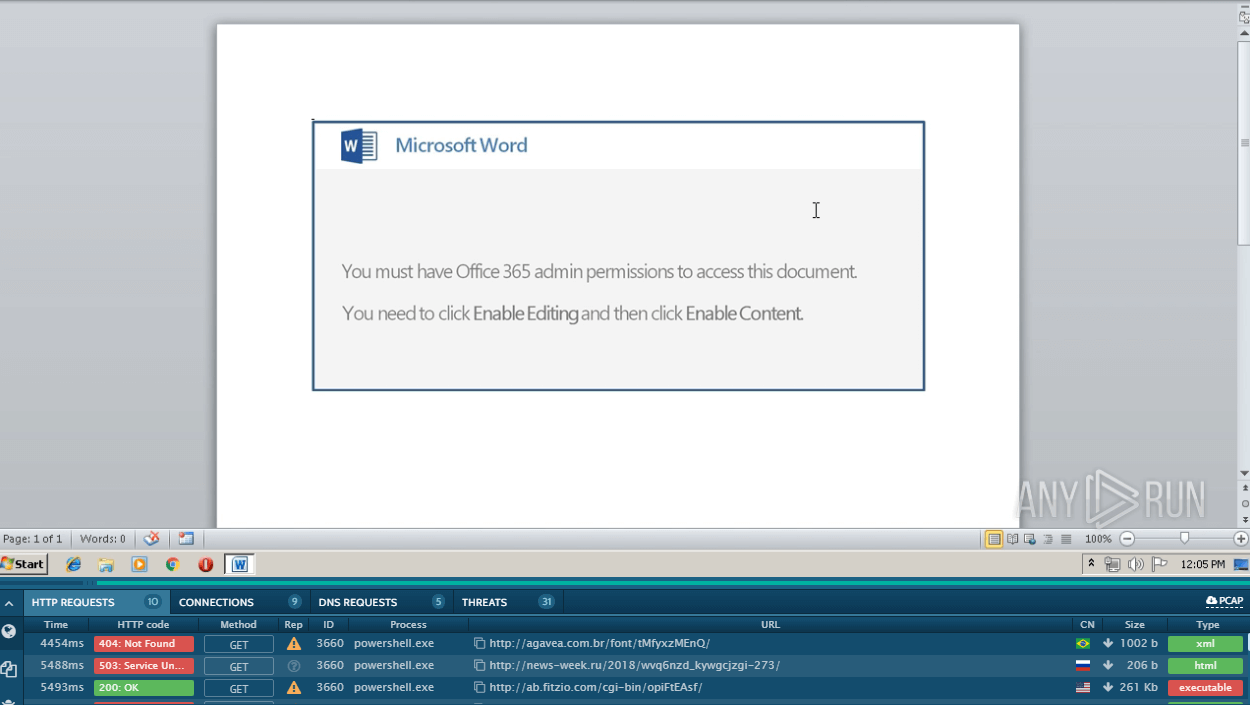Click unknown reputation icon on 5488ms row
1250x705 pixels.
tap(294, 665)
